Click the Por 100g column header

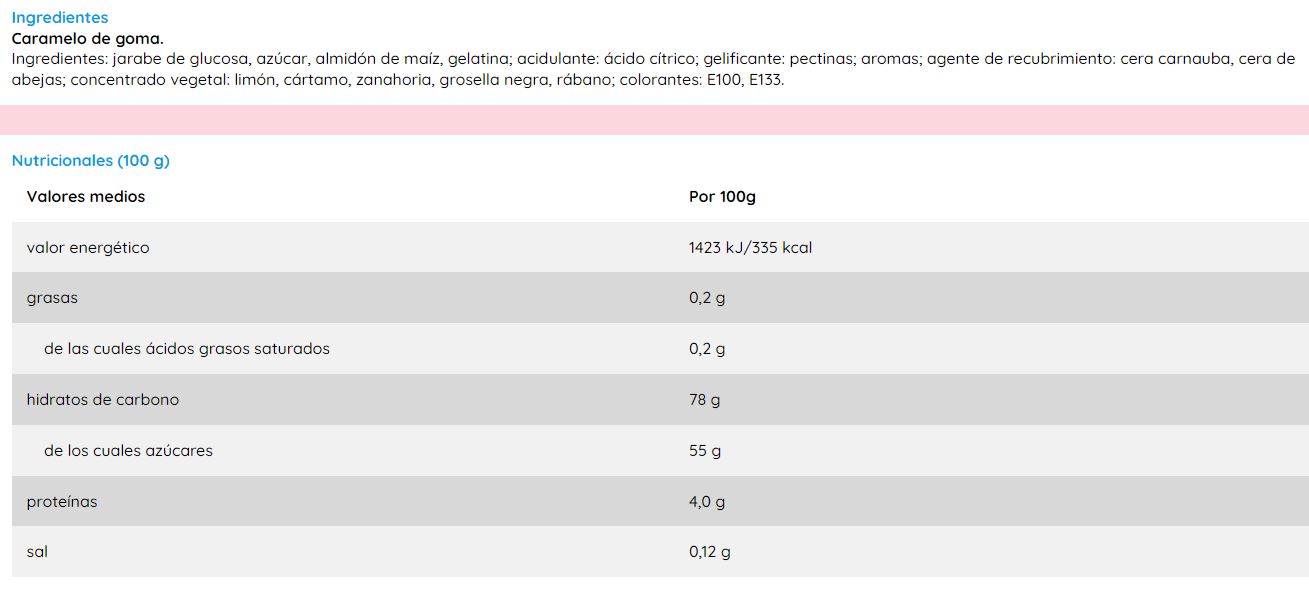[722, 197]
